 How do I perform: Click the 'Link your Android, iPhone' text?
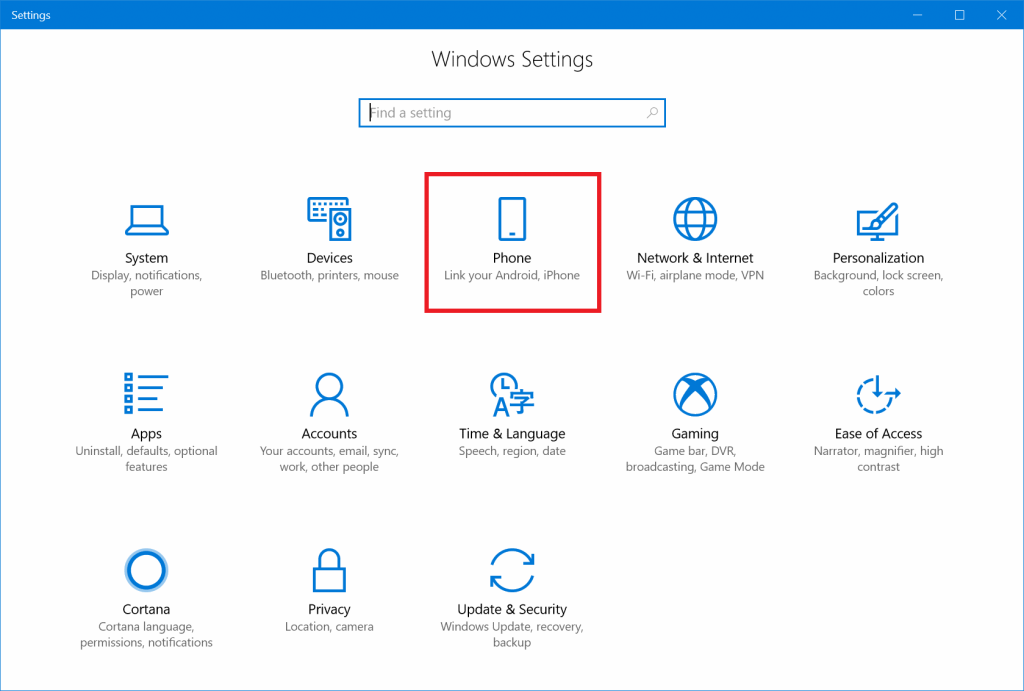512,275
